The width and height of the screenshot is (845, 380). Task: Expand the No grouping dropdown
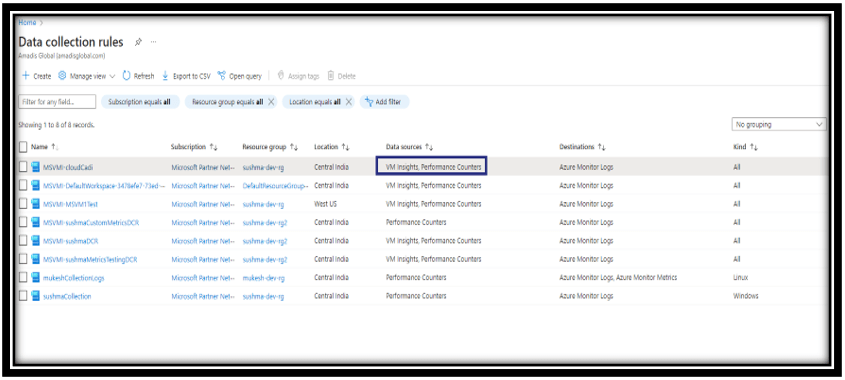click(x=779, y=125)
